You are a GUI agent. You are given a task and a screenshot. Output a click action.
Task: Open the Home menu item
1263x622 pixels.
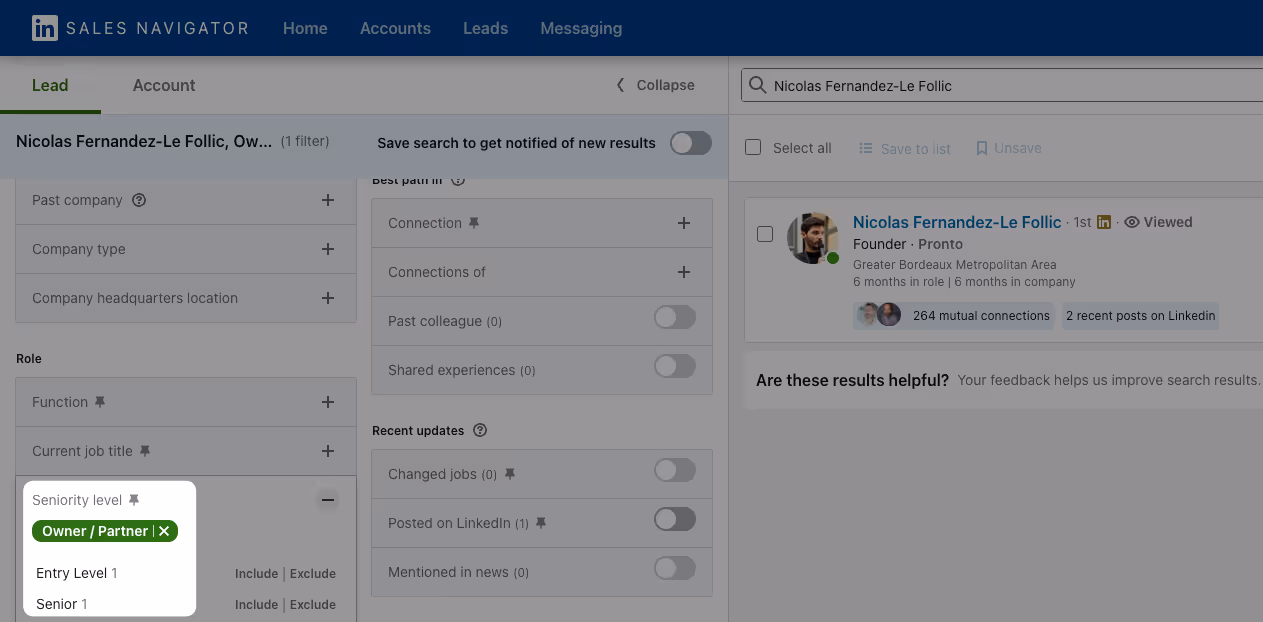[305, 28]
